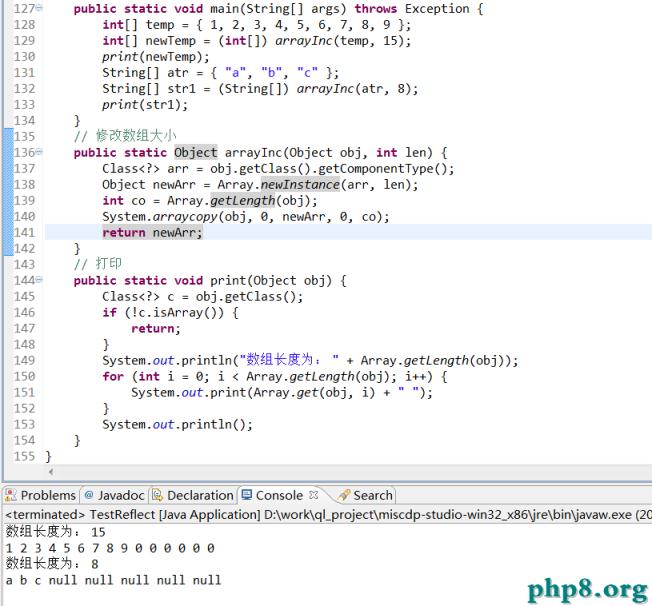The image size is (652, 606).
Task: Click Array.get(obj, i) on line 151
Action: pyautogui.click(x=314, y=393)
